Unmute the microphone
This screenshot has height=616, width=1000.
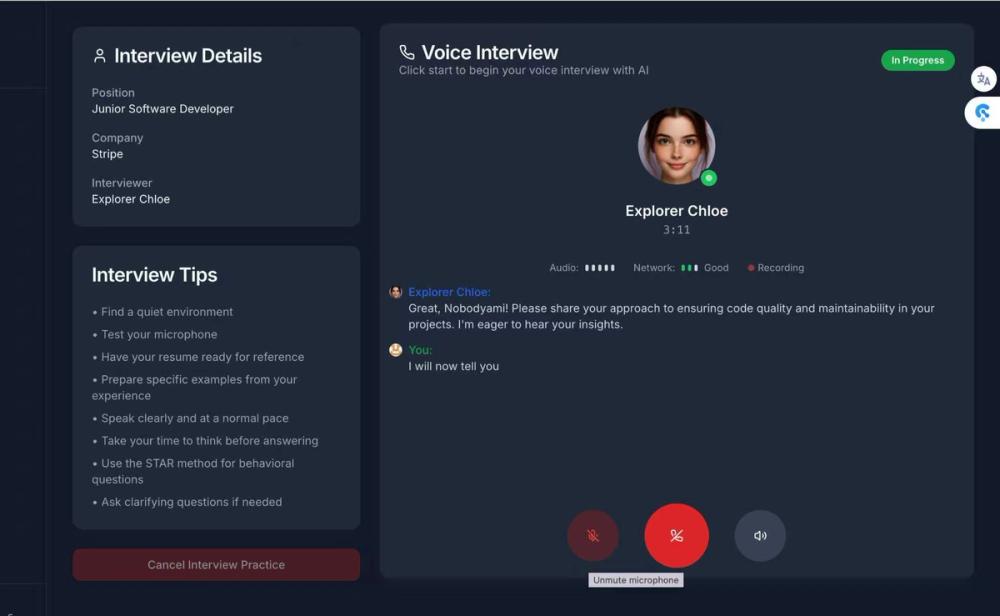(x=593, y=535)
